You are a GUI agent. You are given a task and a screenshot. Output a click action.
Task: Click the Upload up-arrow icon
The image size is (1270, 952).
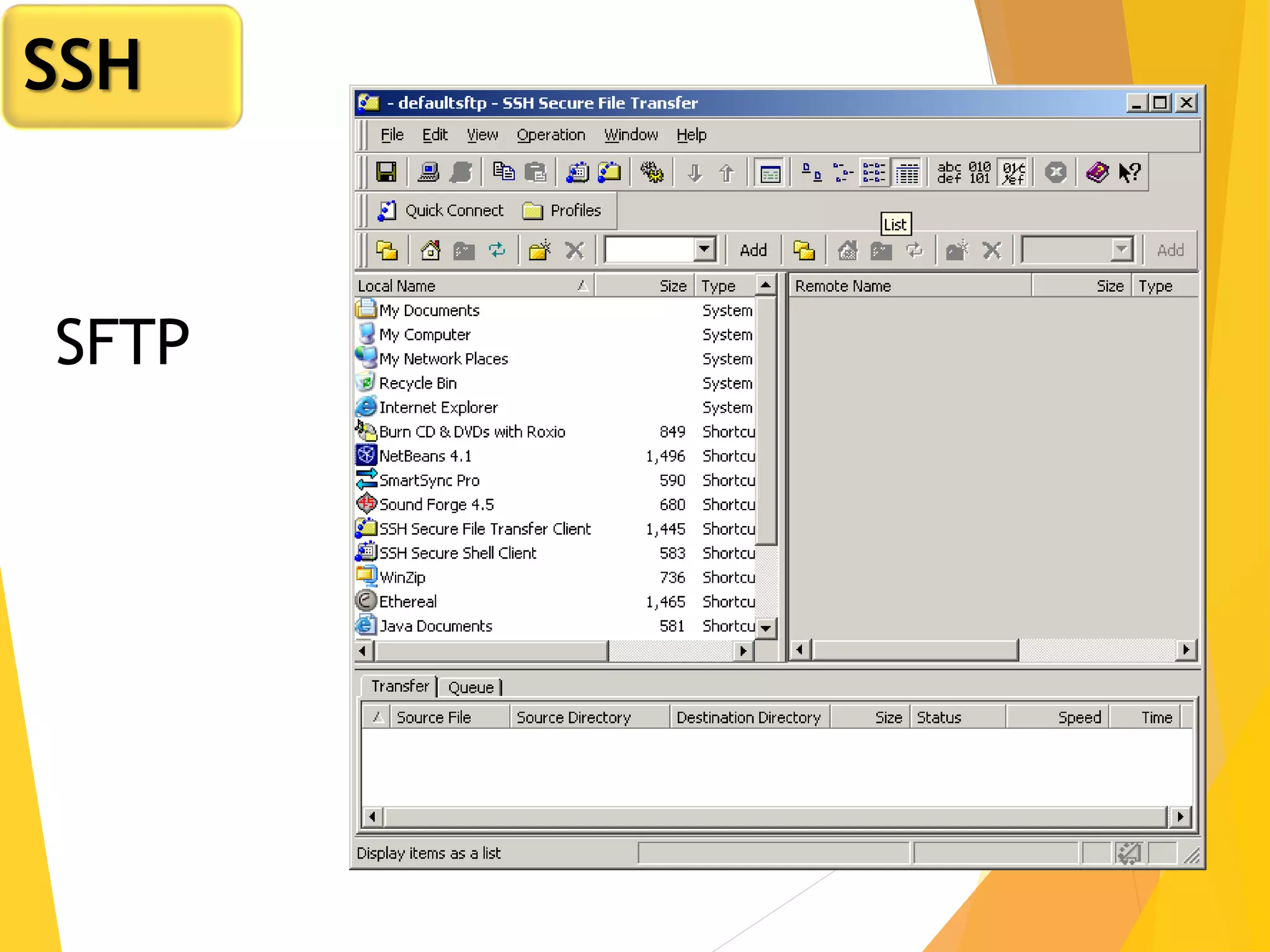(727, 172)
